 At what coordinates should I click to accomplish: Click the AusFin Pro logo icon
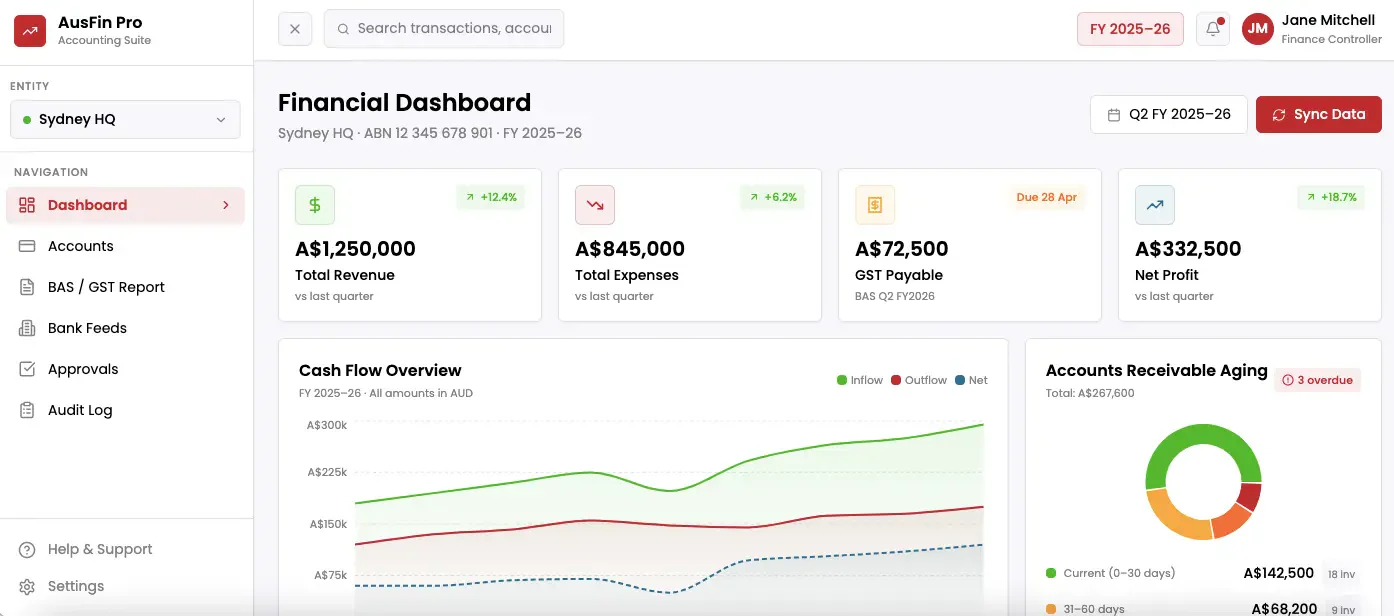[x=30, y=31]
